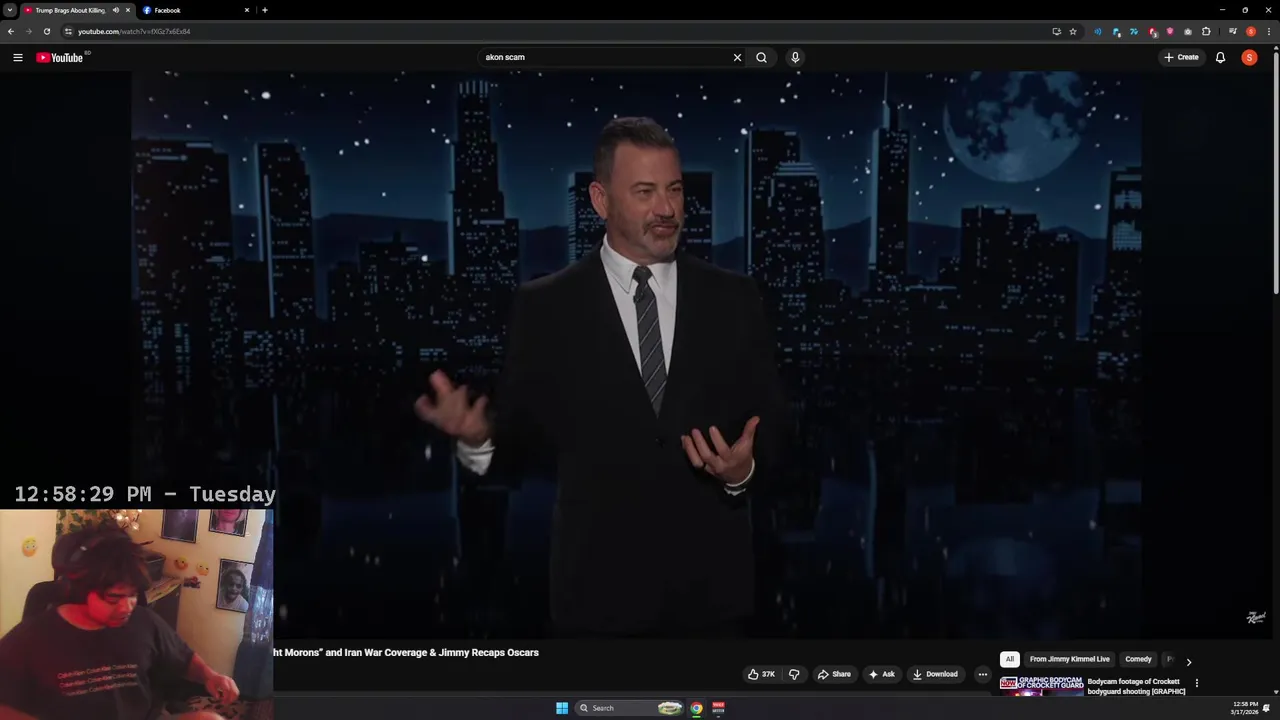View site information icon in address bar
The image size is (1280, 720).
click(68, 31)
